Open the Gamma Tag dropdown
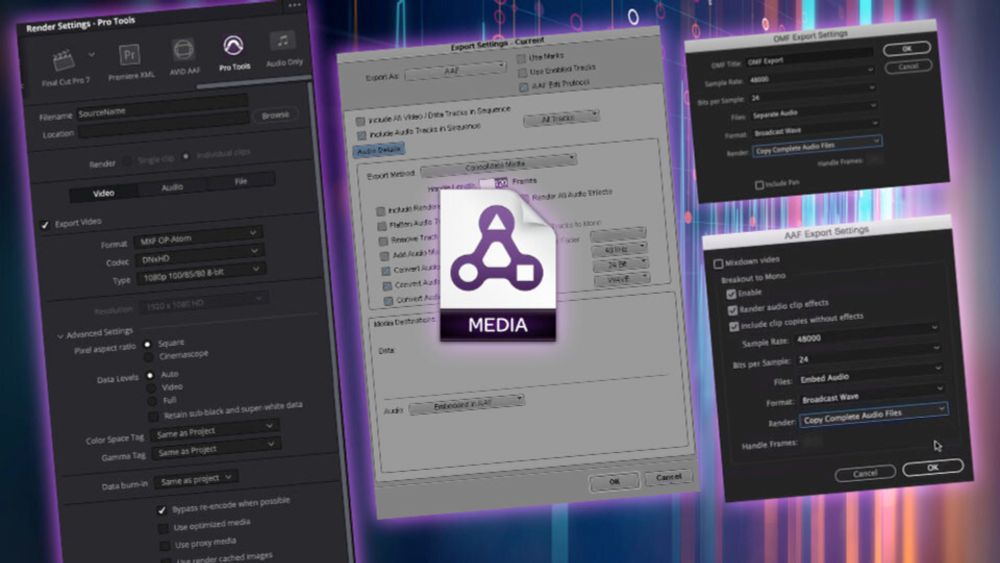The image size is (1000, 563). point(217,448)
